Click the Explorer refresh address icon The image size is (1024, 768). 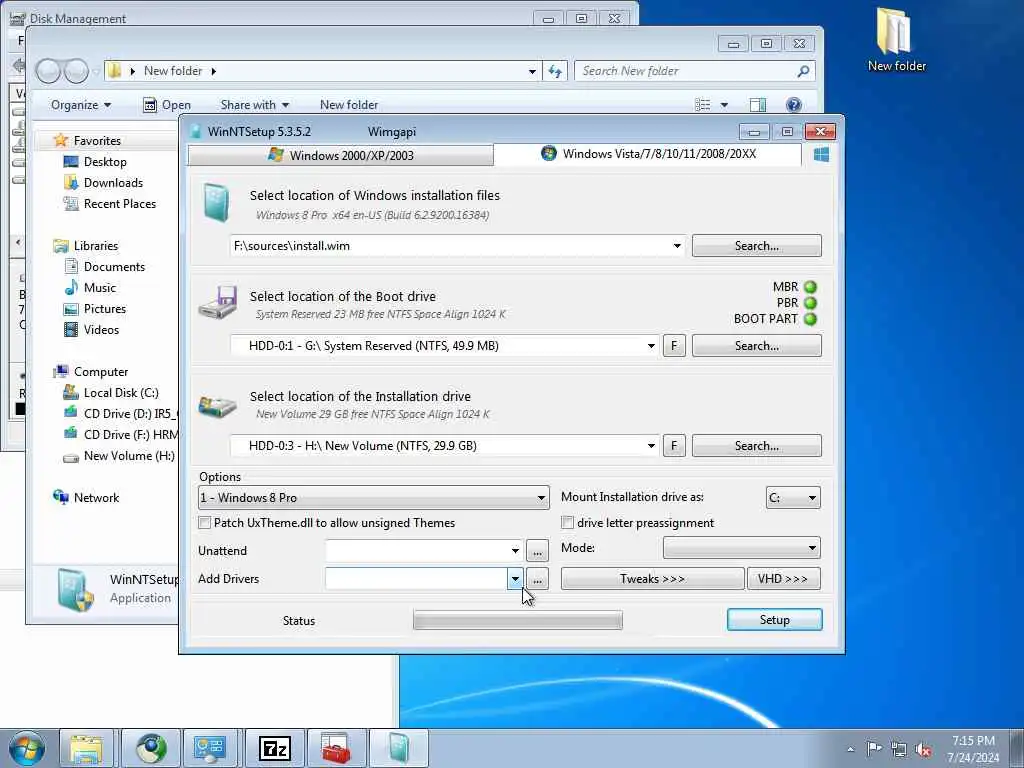[x=555, y=71]
